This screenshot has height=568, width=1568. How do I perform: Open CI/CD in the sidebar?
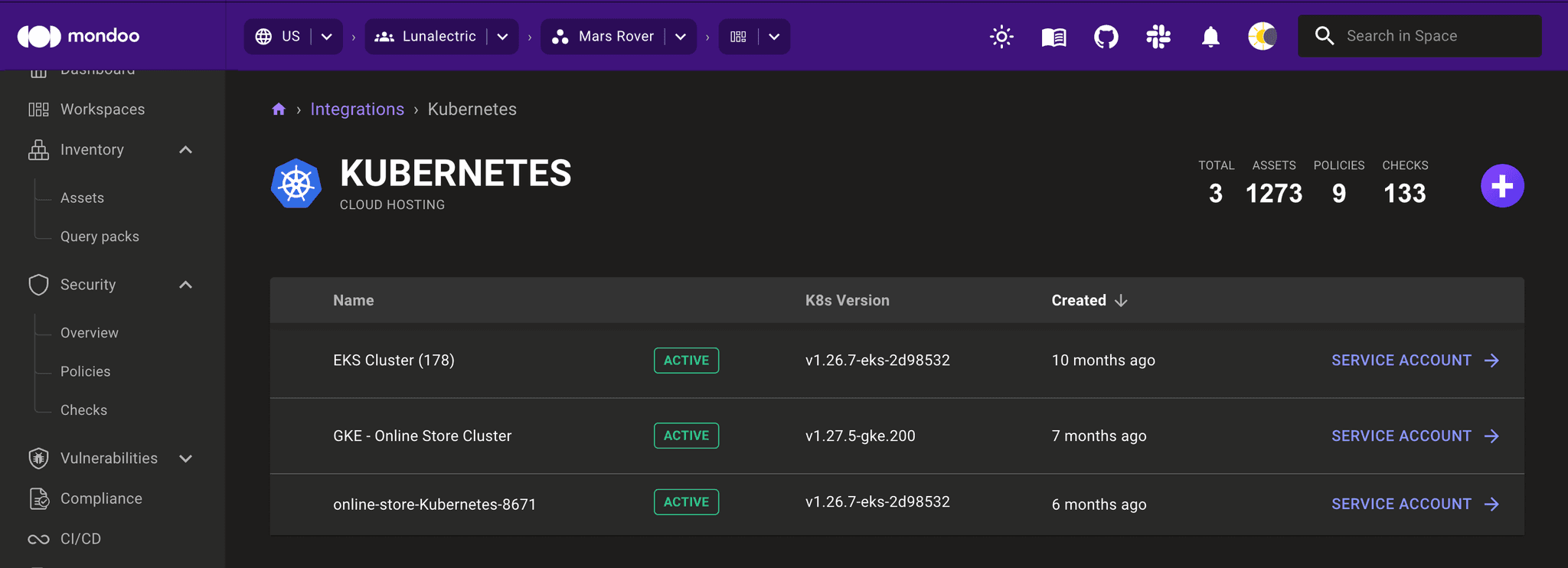tap(80, 539)
